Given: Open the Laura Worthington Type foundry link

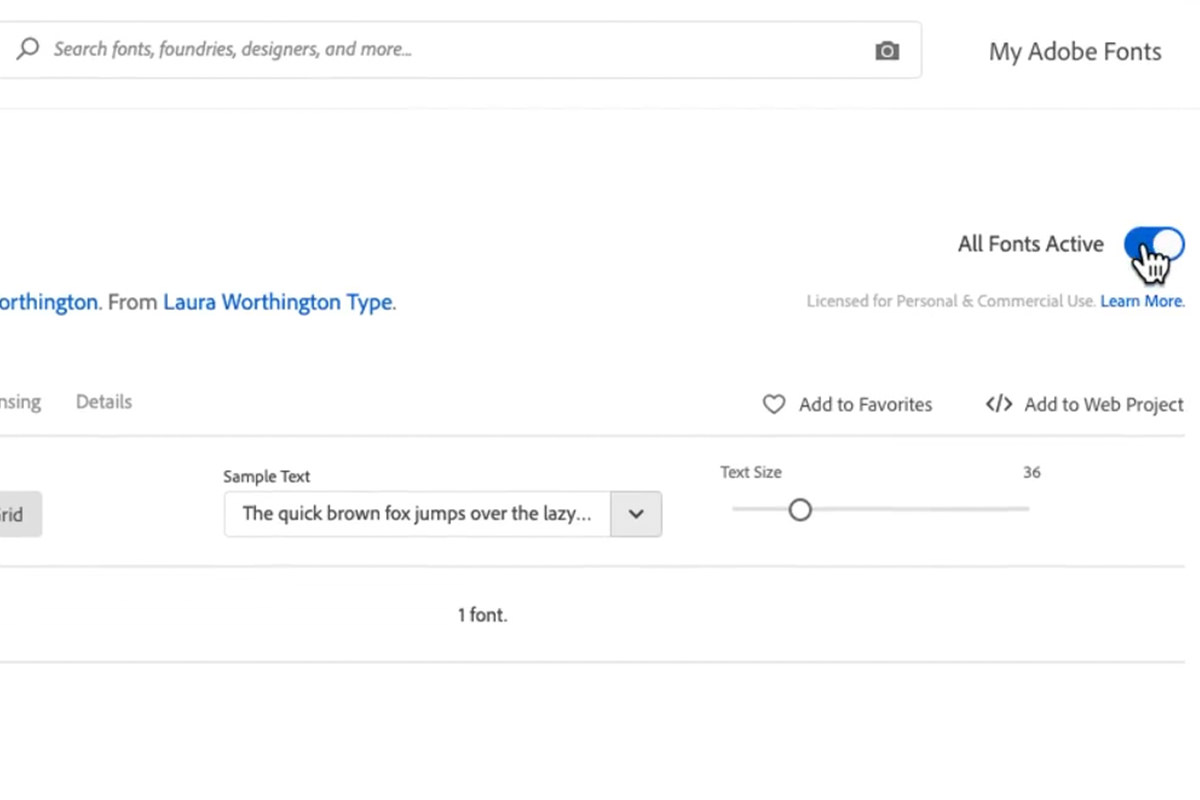Looking at the screenshot, I should [278, 302].
